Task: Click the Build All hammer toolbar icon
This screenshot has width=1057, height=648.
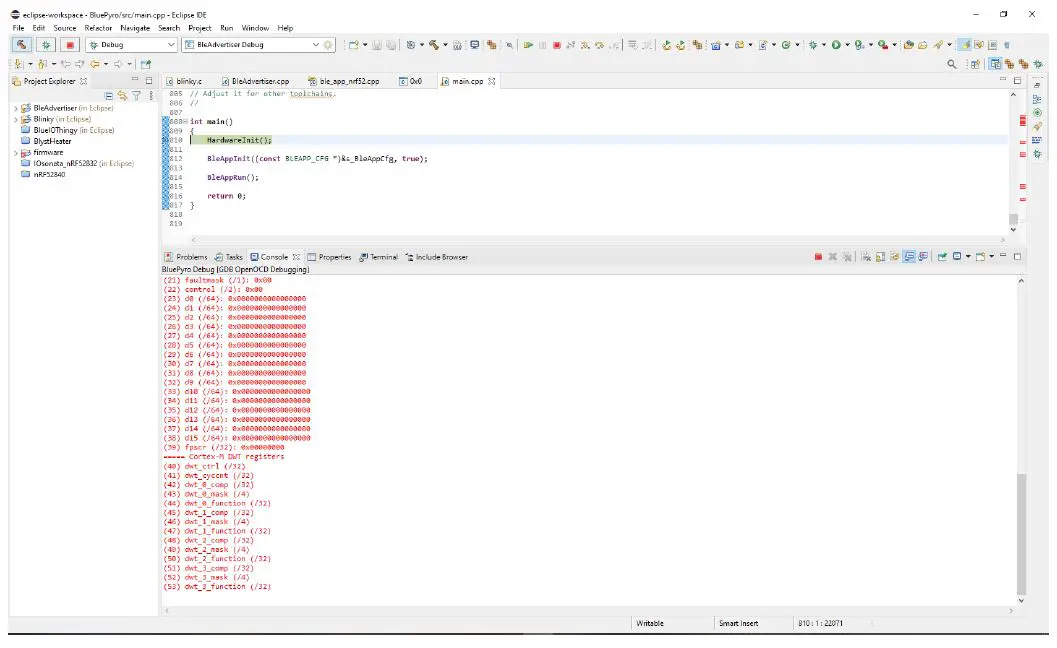Action: [x=434, y=45]
